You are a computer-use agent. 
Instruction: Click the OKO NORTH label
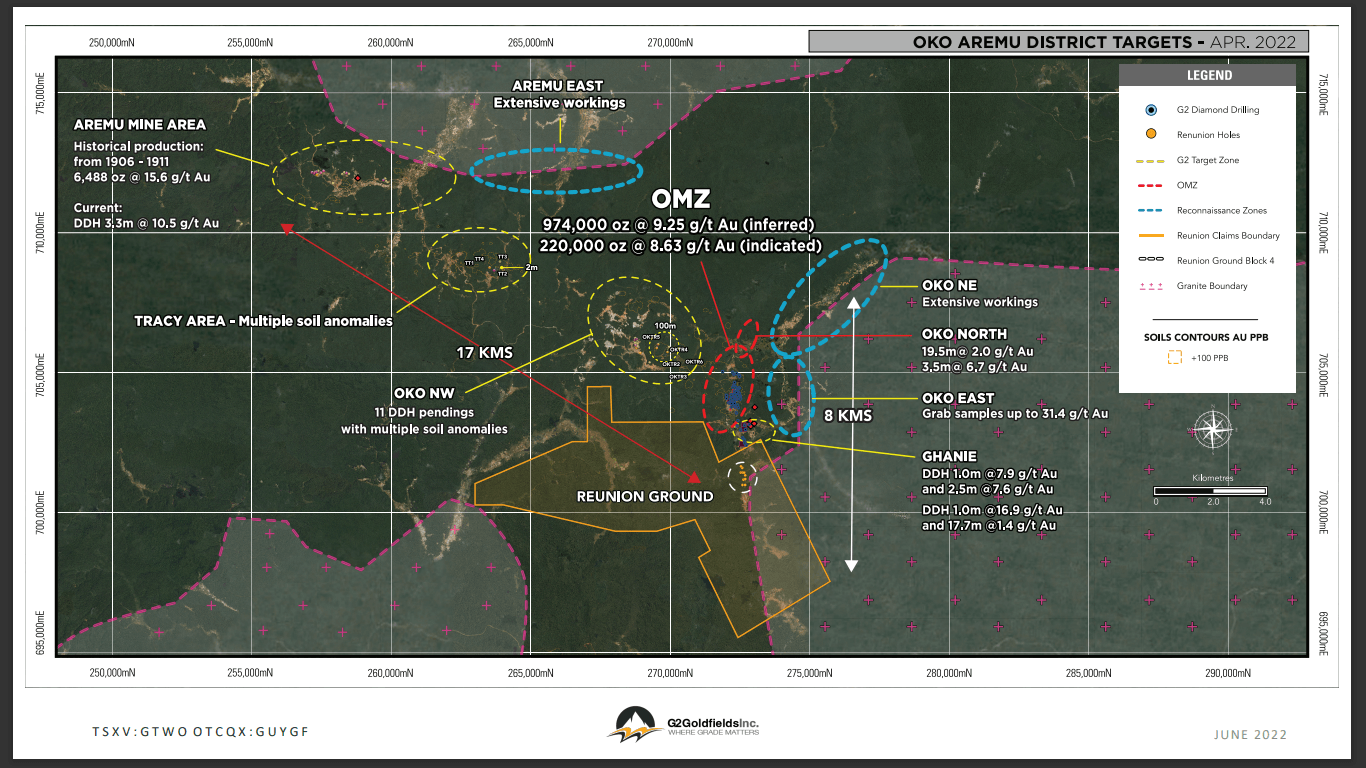tap(964, 334)
